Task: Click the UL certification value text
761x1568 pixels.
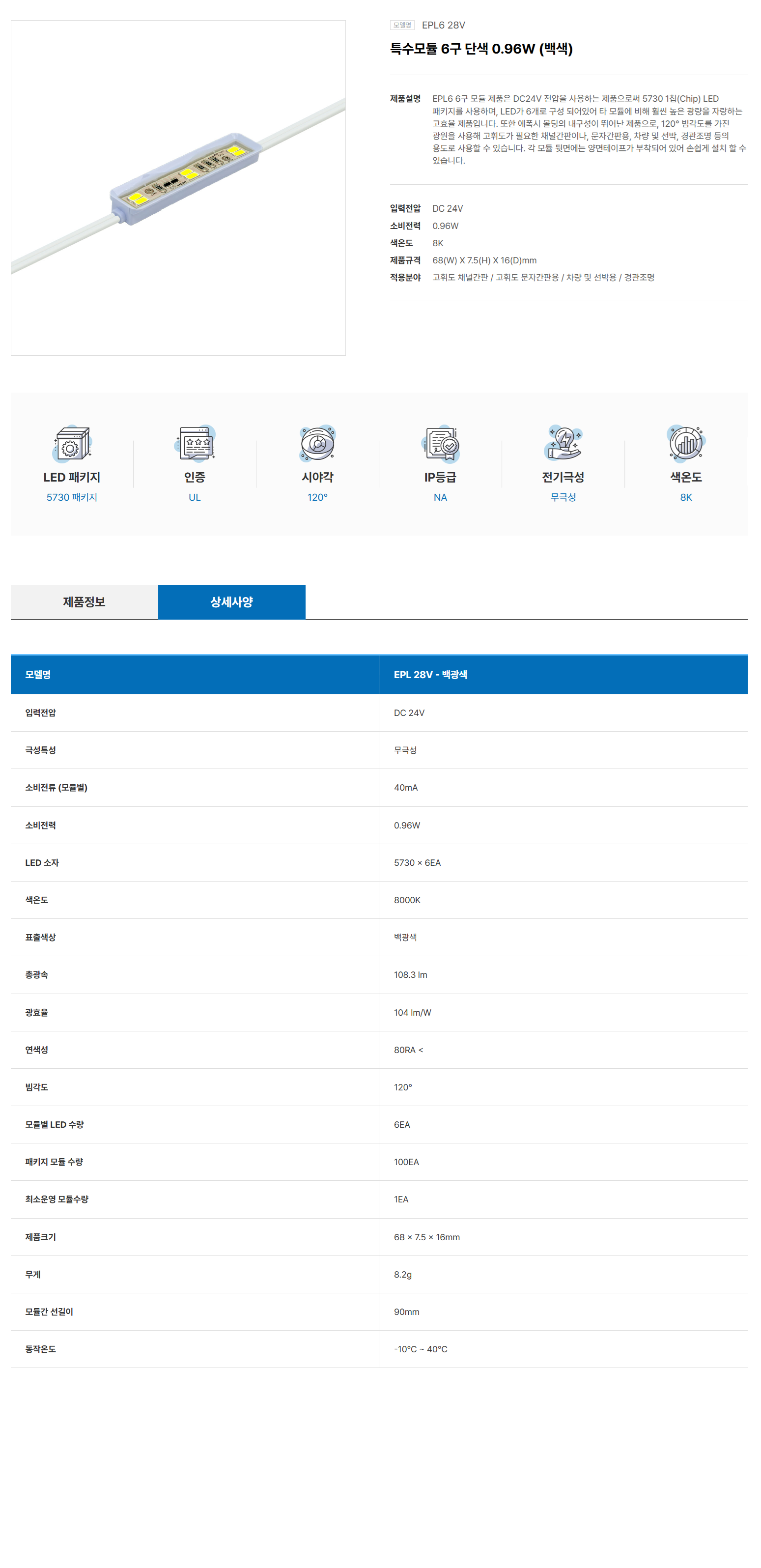Action: pyautogui.click(x=195, y=497)
